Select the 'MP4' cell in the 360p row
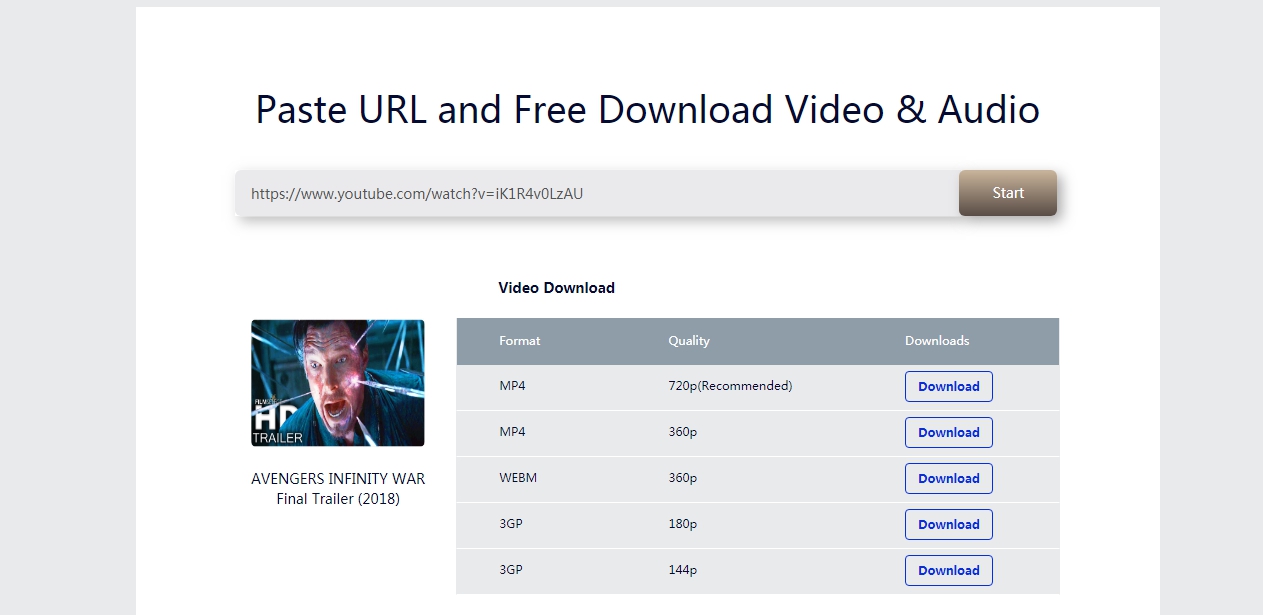Image resolution: width=1263 pixels, height=615 pixels. (x=512, y=432)
